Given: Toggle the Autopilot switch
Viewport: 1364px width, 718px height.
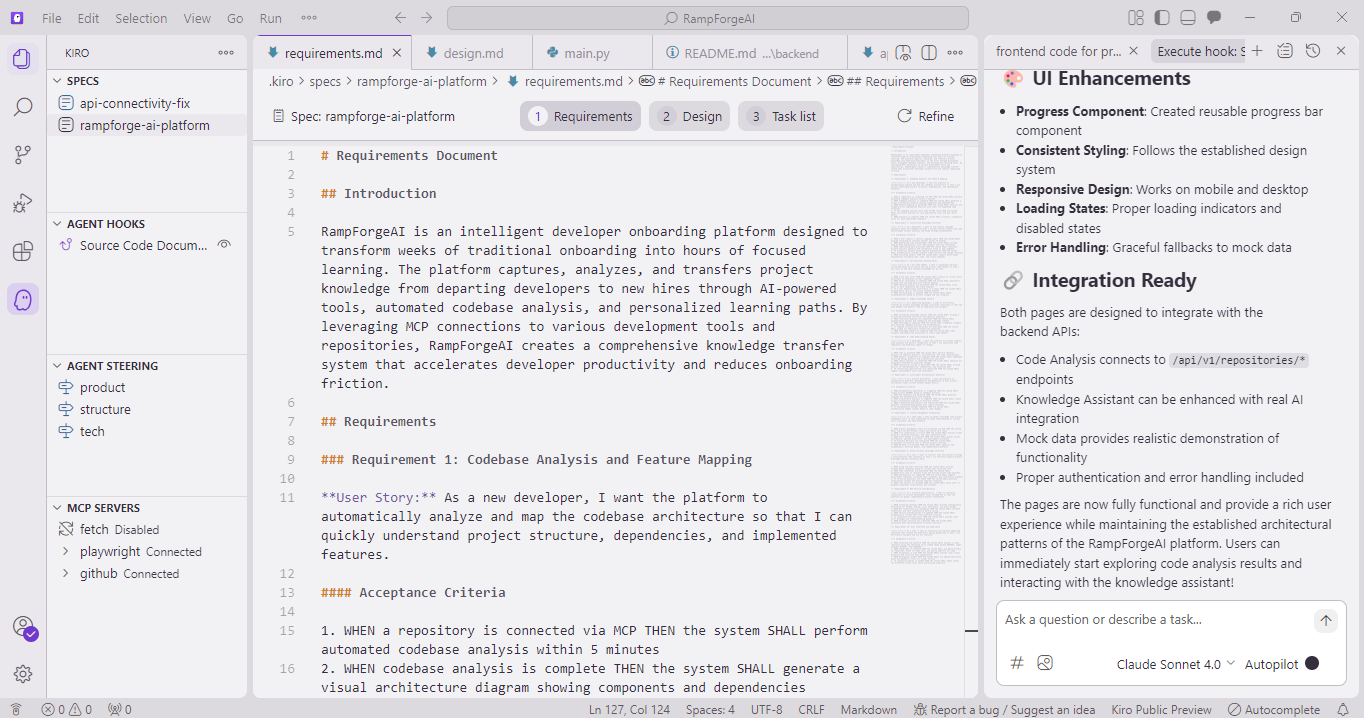Looking at the screenshot, I should click(1312, 663).
